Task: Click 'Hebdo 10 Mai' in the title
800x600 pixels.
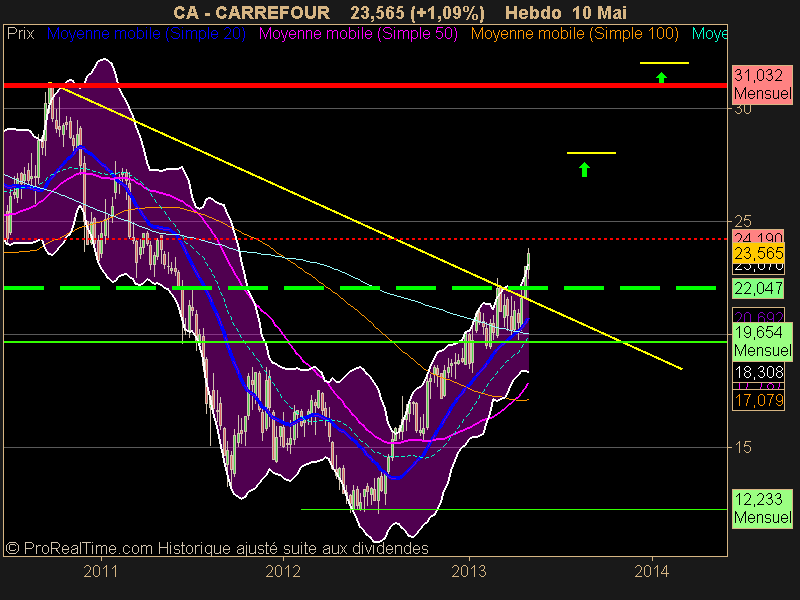Action: pos(566,13)
